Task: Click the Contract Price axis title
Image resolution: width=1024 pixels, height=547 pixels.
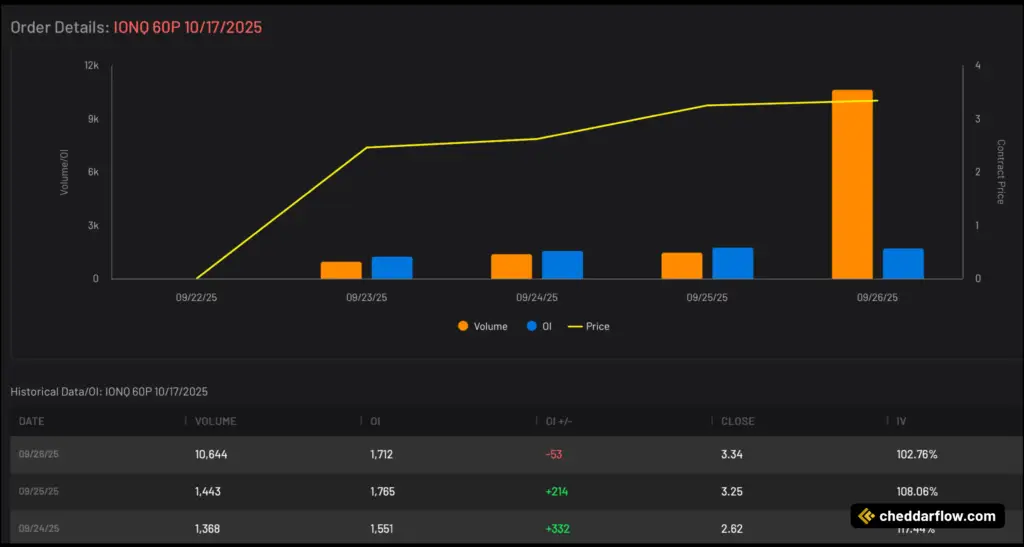Action: (1000, 172)
